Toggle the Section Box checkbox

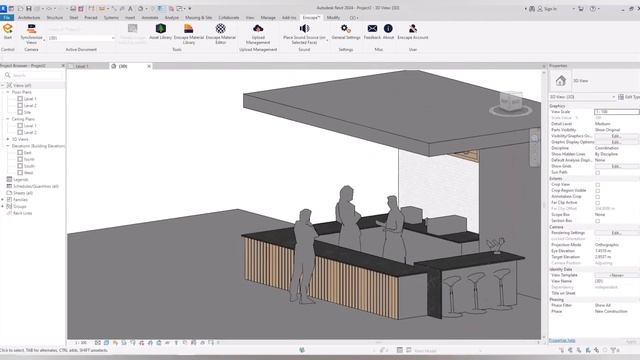tap(598, 221)
